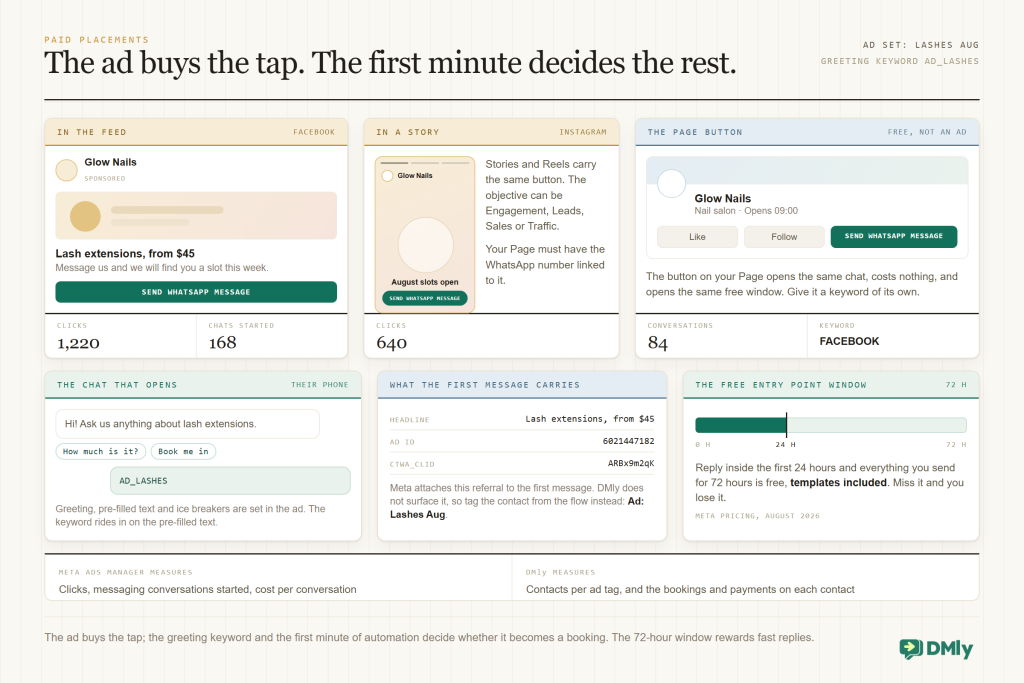Click 'The Chat That Opens' card header
1024x683 pixels.
[x=203, y=385]
